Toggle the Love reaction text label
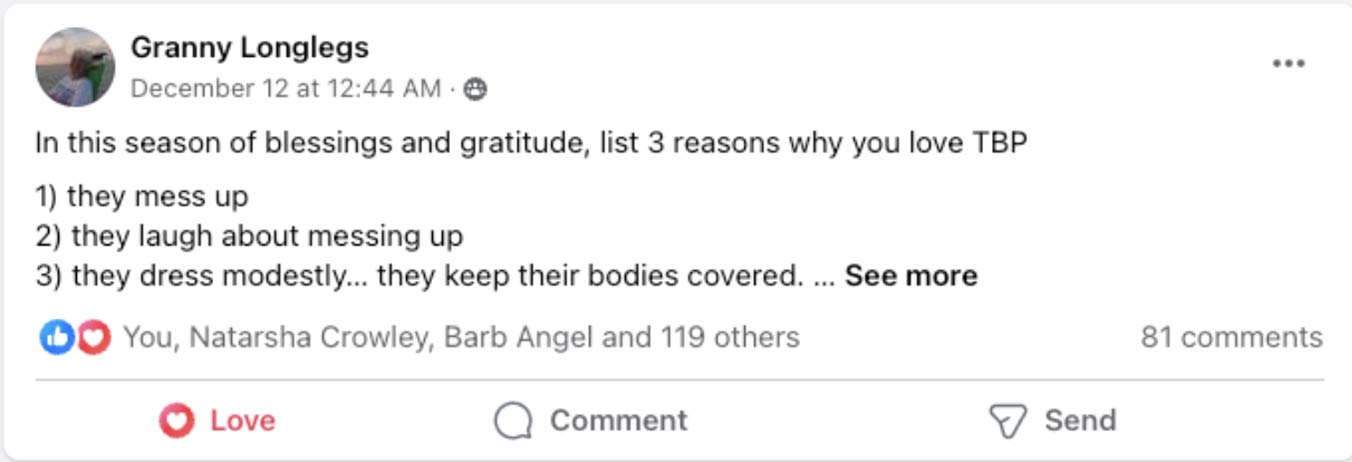The width and height of the screenshot is (1352, 462). pos(243,421)
